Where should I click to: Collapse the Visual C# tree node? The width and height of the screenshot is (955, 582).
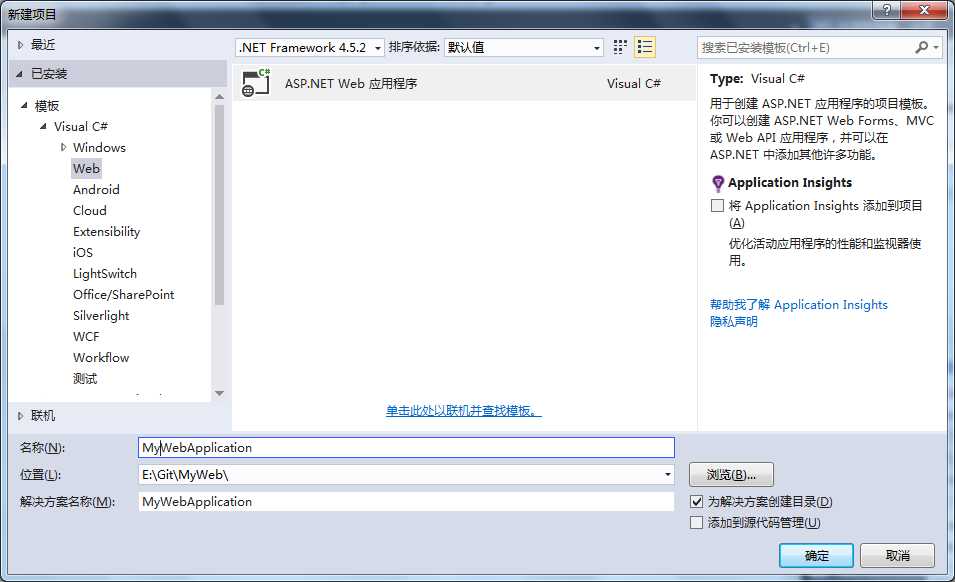[x=43, y=126]
